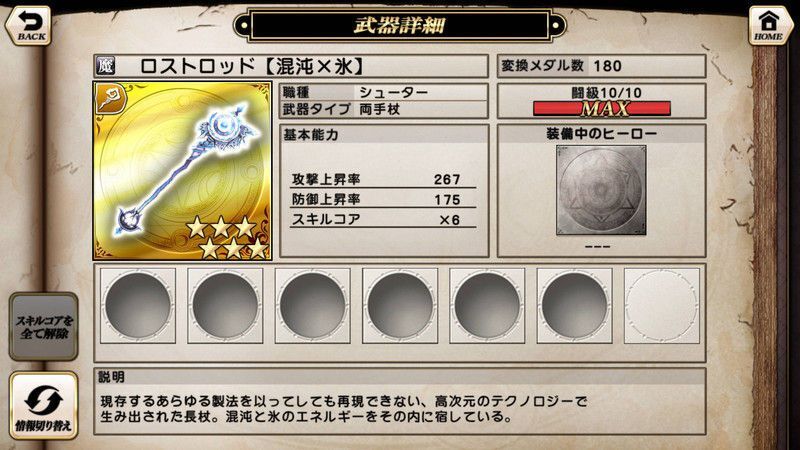Tap the BACK arrow button
The width and height of the screenshot is (800, 450).
[29, 26]
